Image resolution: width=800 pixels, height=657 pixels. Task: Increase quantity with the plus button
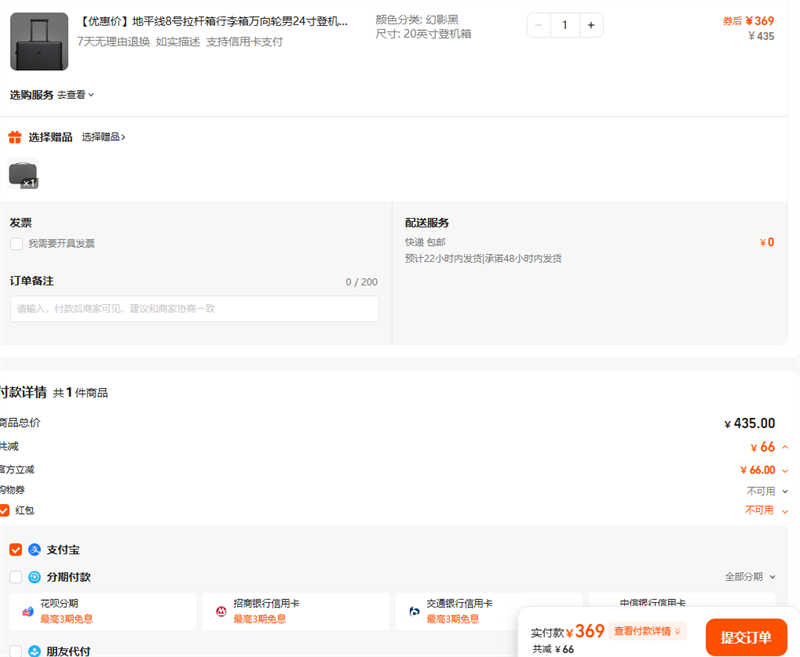pyautogui.click(x=590, y=25)
